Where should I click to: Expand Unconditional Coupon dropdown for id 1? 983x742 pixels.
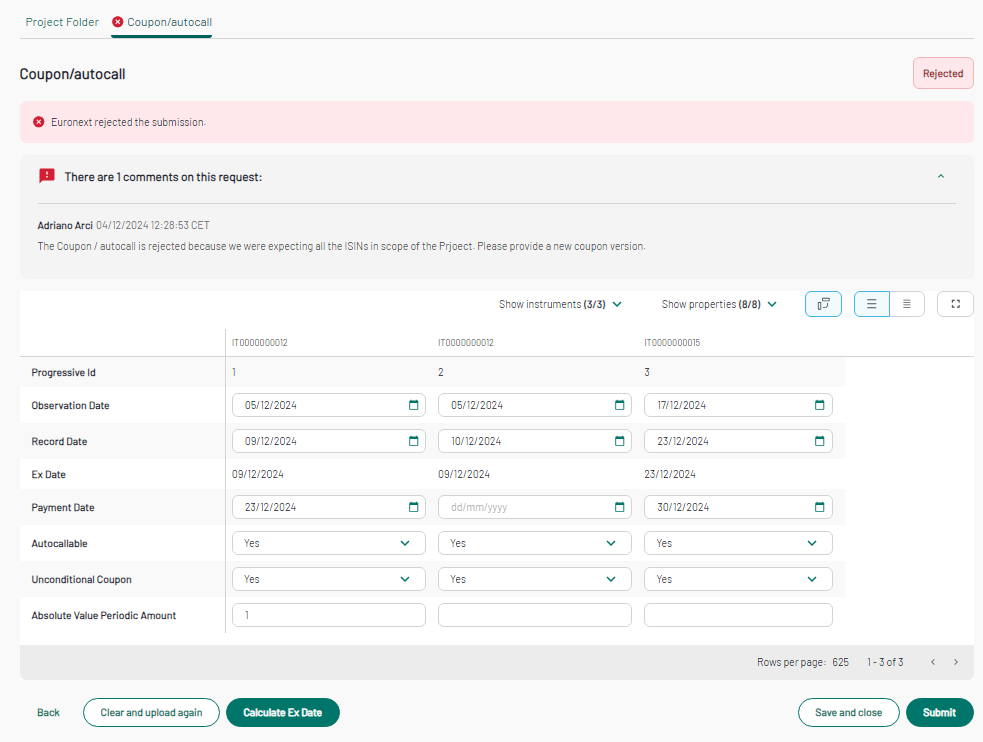coord(329,579)
